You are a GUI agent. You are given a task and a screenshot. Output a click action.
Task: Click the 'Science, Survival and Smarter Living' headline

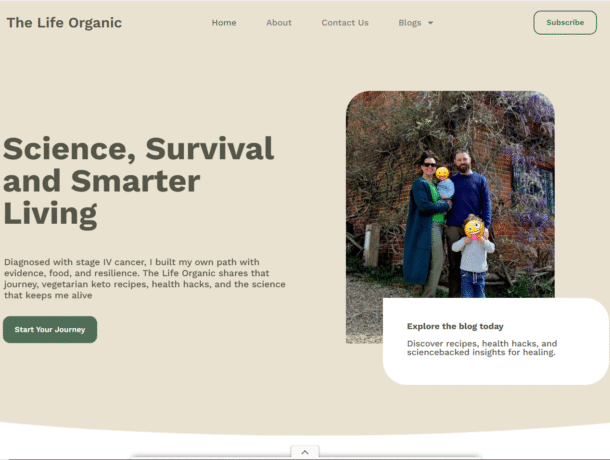(x=138, y=181)
